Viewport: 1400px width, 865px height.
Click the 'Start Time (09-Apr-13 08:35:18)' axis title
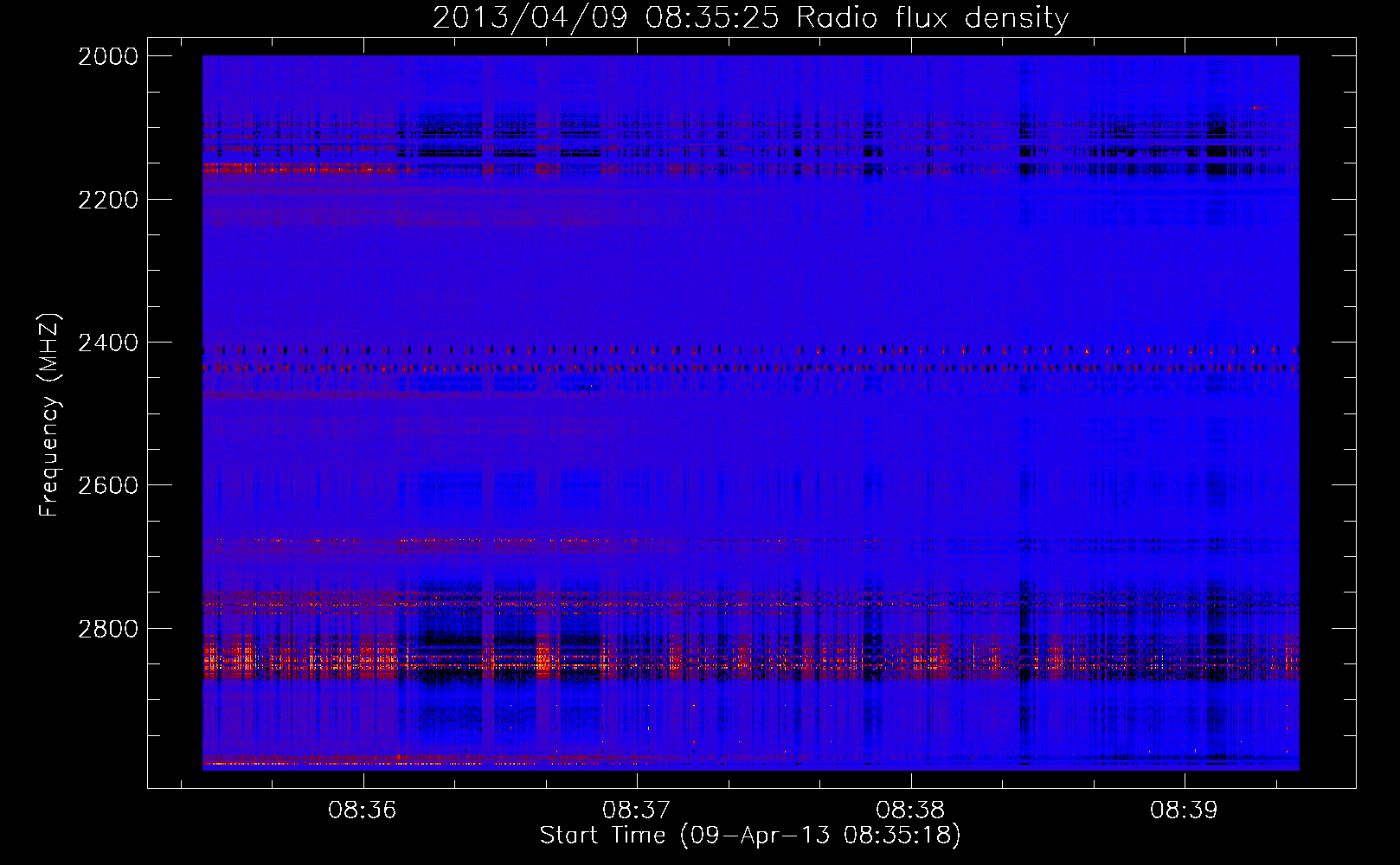tap(750, 836)
